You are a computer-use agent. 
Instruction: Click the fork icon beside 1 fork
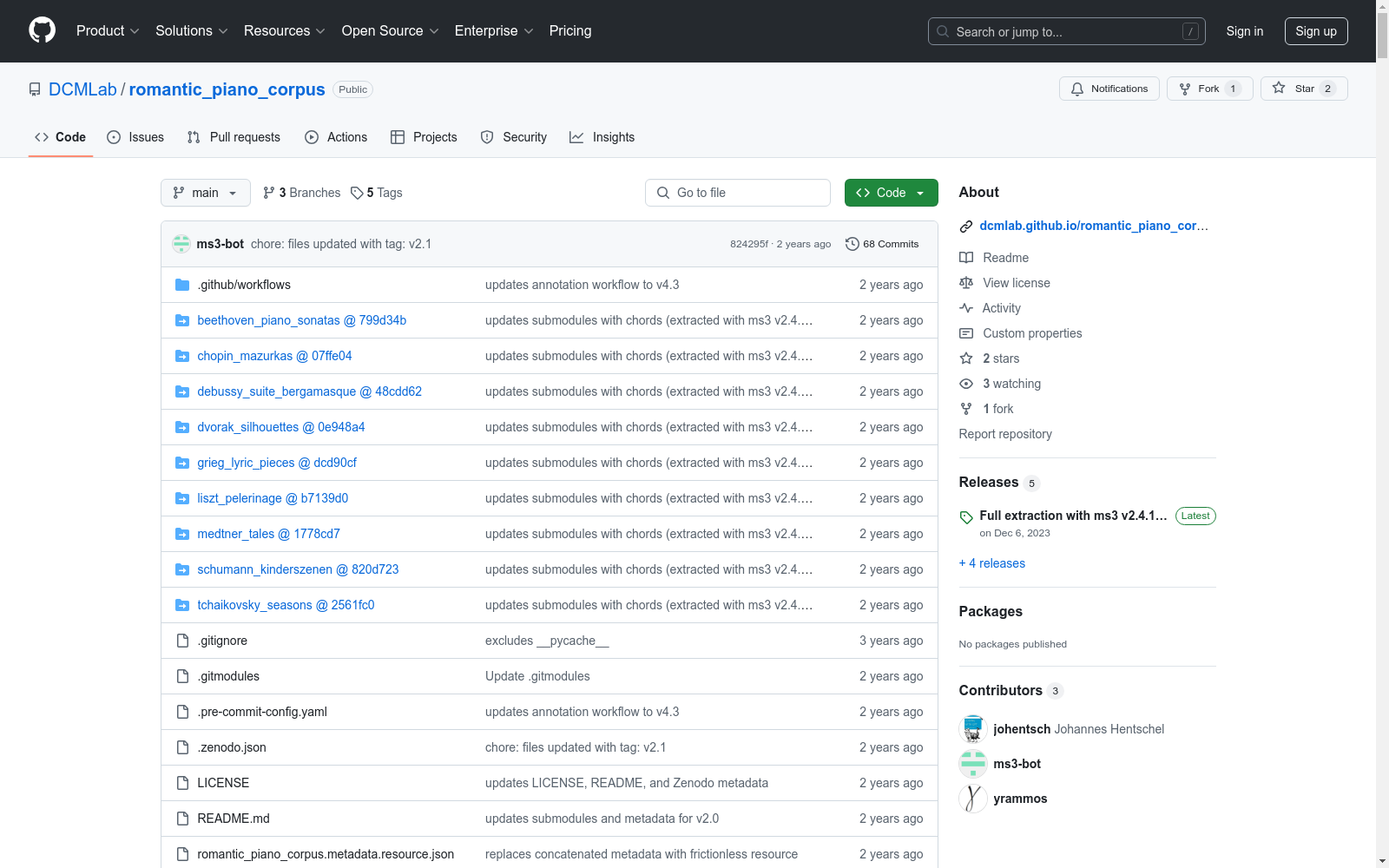966,409
